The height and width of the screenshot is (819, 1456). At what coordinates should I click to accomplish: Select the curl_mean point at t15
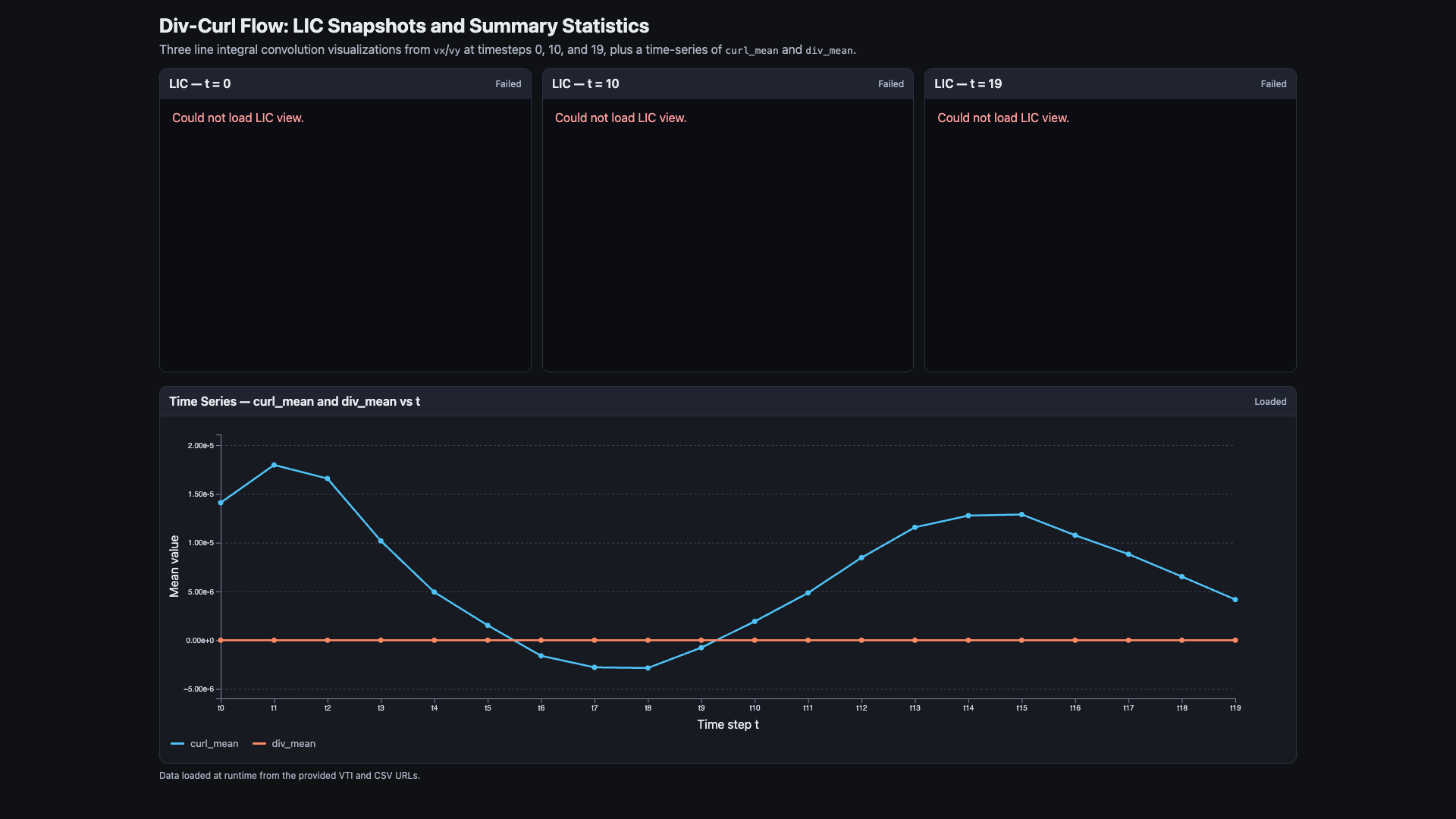(x=1021, y=515)
